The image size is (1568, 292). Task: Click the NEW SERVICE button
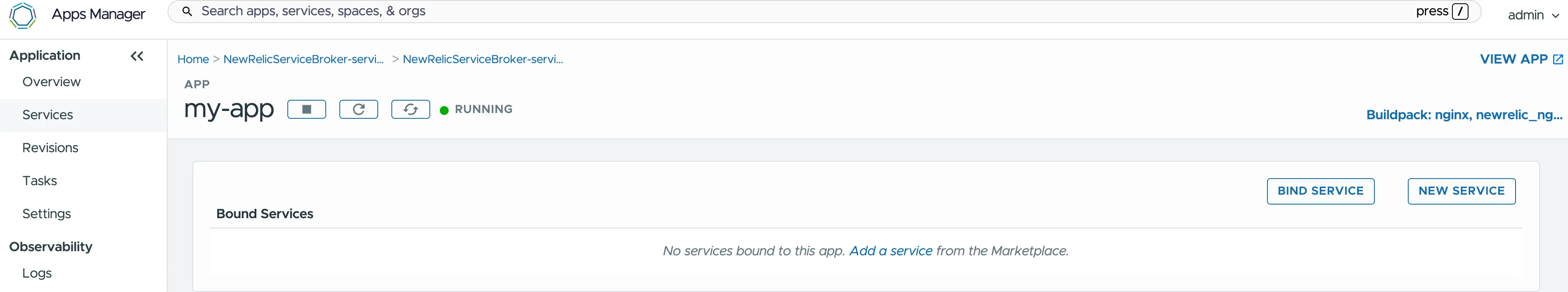pos(1461,191)
